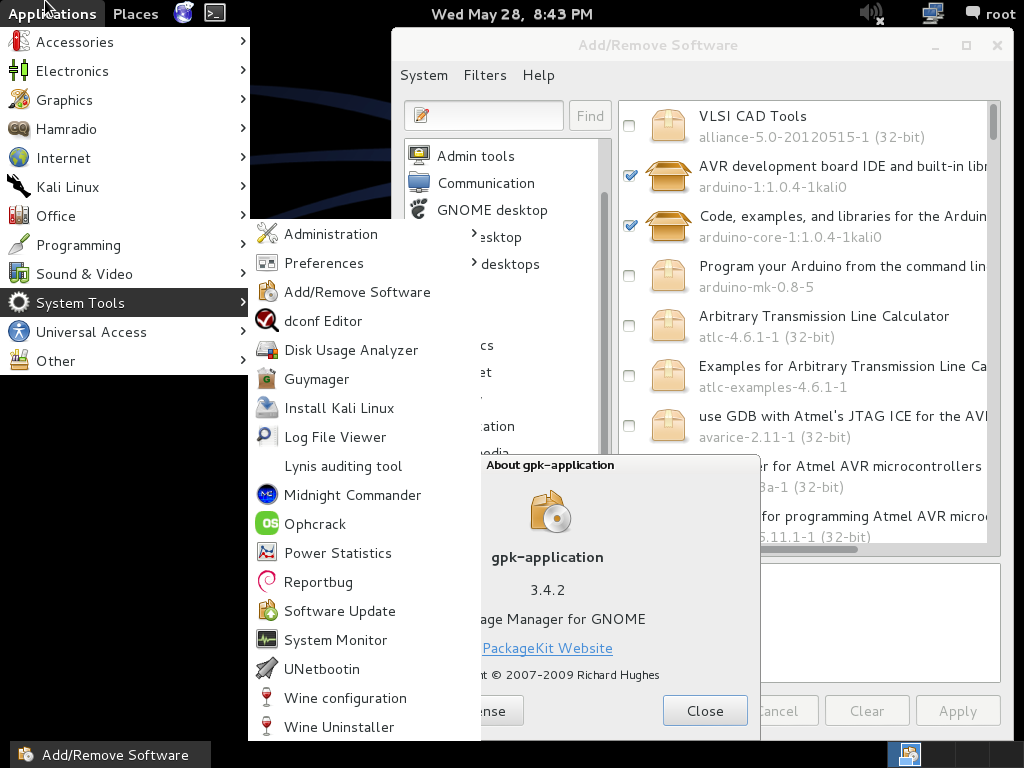Uncheck the AVR development board IDE package
This screenshot has height=768, width=1024.
[x=630, y=176]
